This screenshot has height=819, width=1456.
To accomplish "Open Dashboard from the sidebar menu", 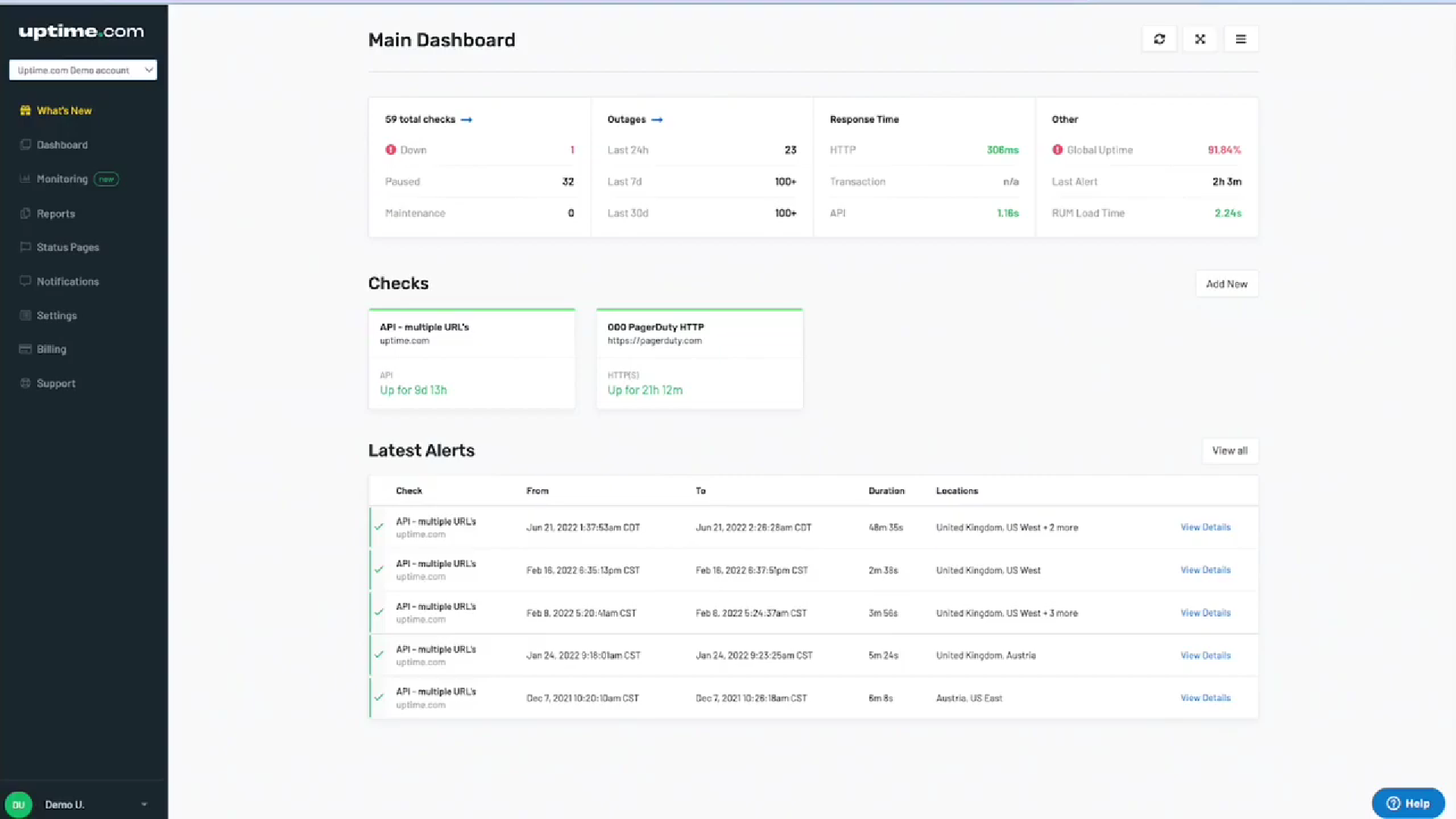I will [x=62, y=145].
